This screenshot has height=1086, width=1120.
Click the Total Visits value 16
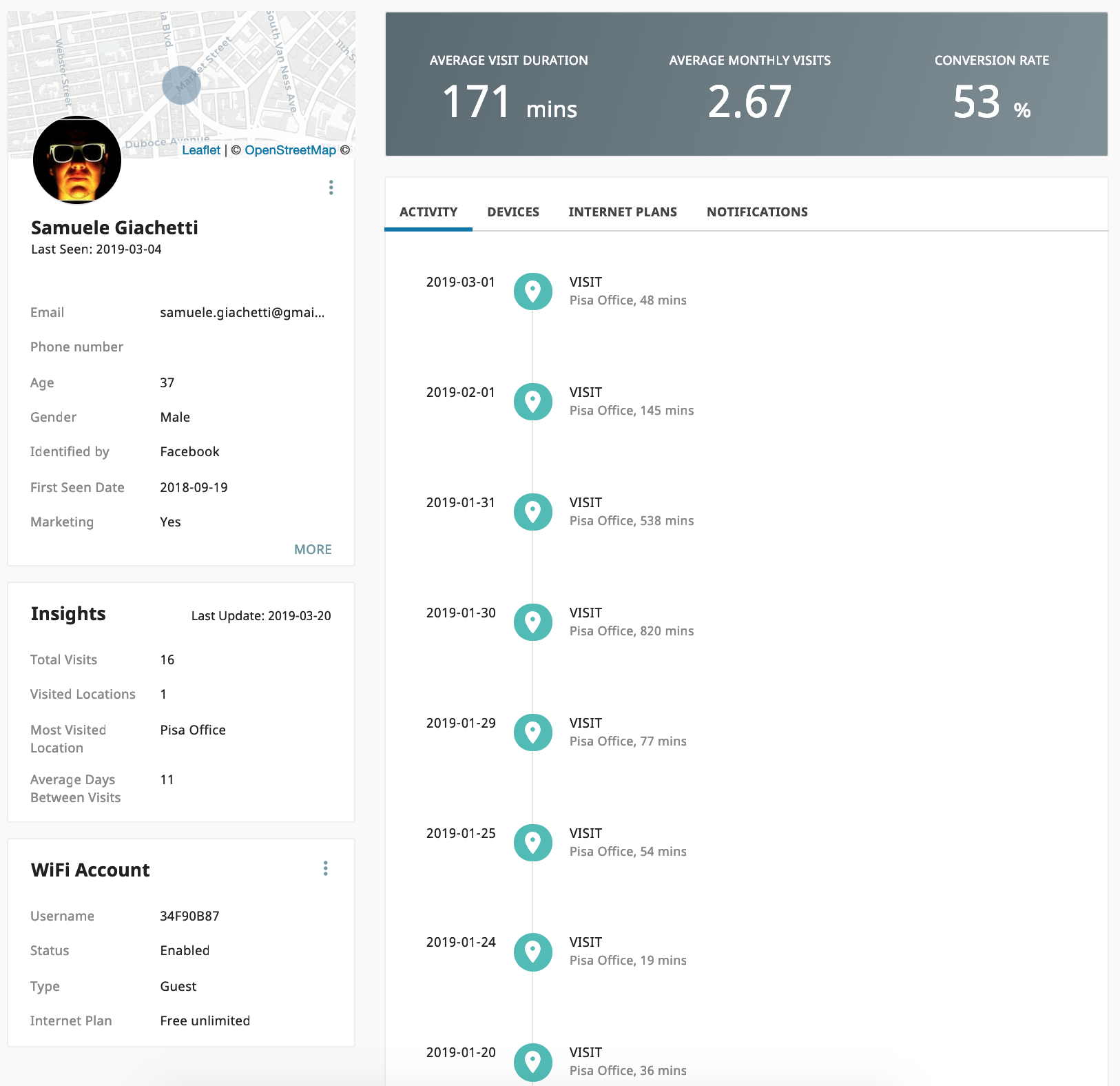[167, 659]
